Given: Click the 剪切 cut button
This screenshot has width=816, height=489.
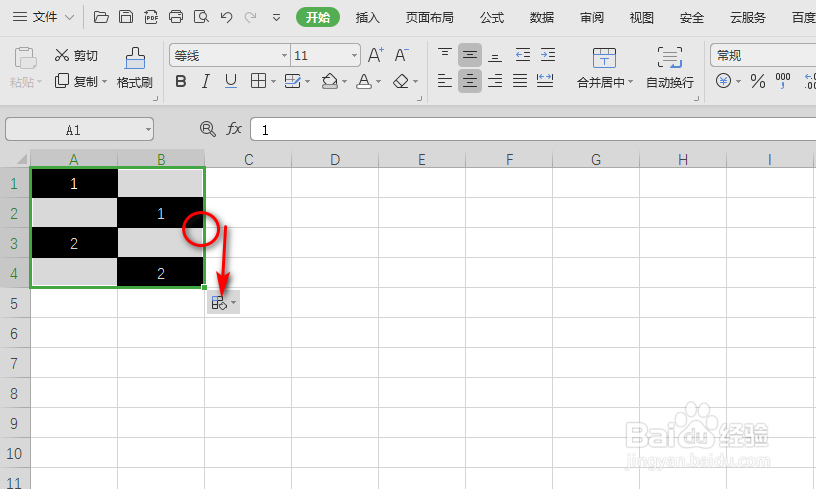Looking at the screenshot, I should [76, 55].
